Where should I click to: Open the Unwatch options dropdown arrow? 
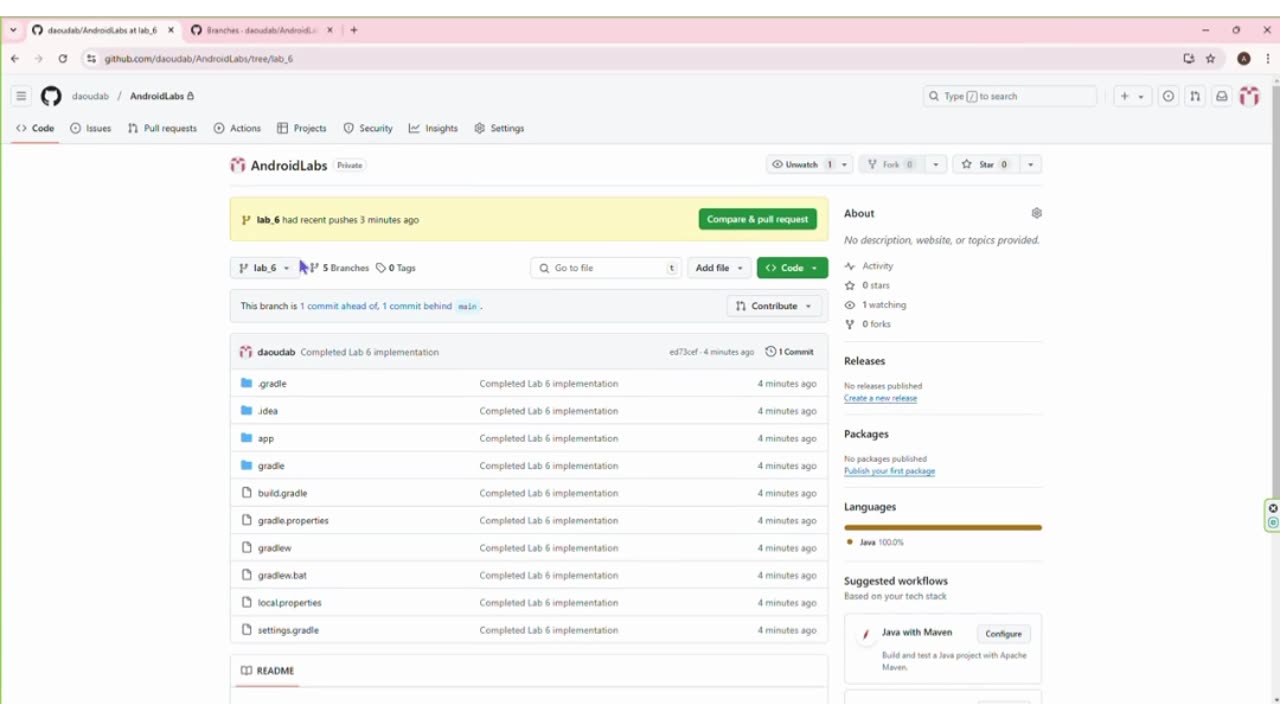coord(844,165)
